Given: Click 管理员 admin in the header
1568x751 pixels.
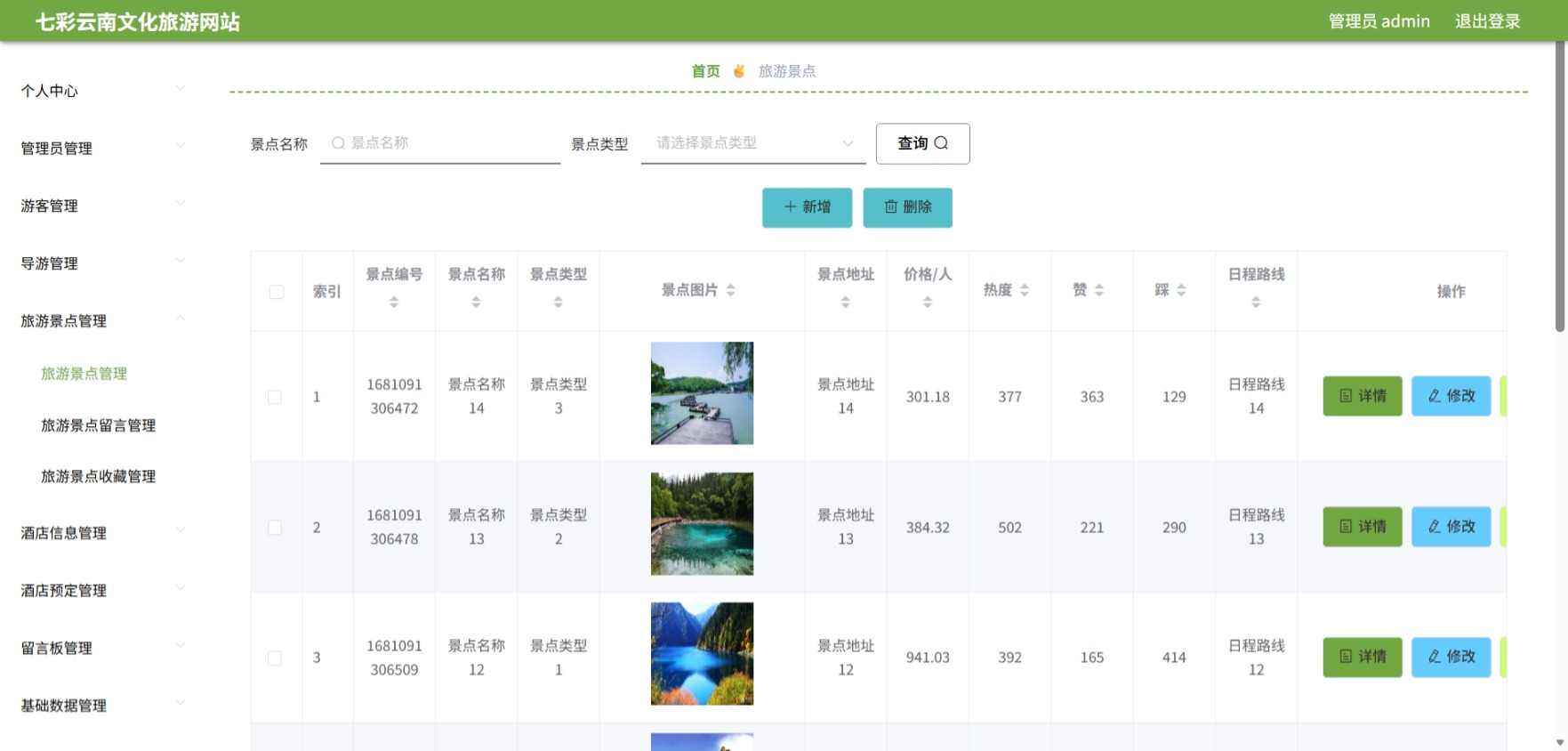Looking at the screenshot, I should pyautogui.click(x=1379, y=21).
